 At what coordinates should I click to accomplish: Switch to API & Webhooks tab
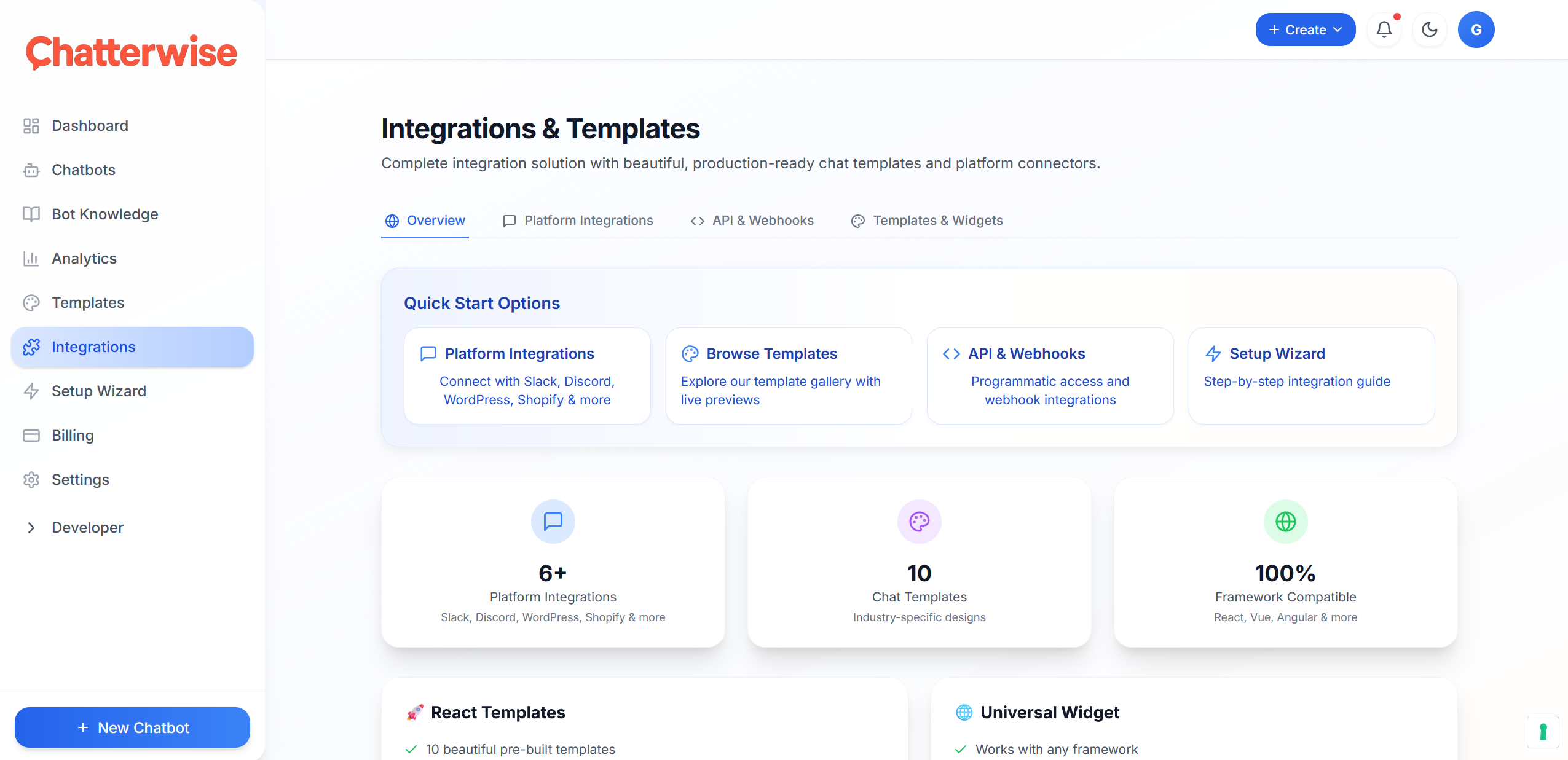pos(752,221)
